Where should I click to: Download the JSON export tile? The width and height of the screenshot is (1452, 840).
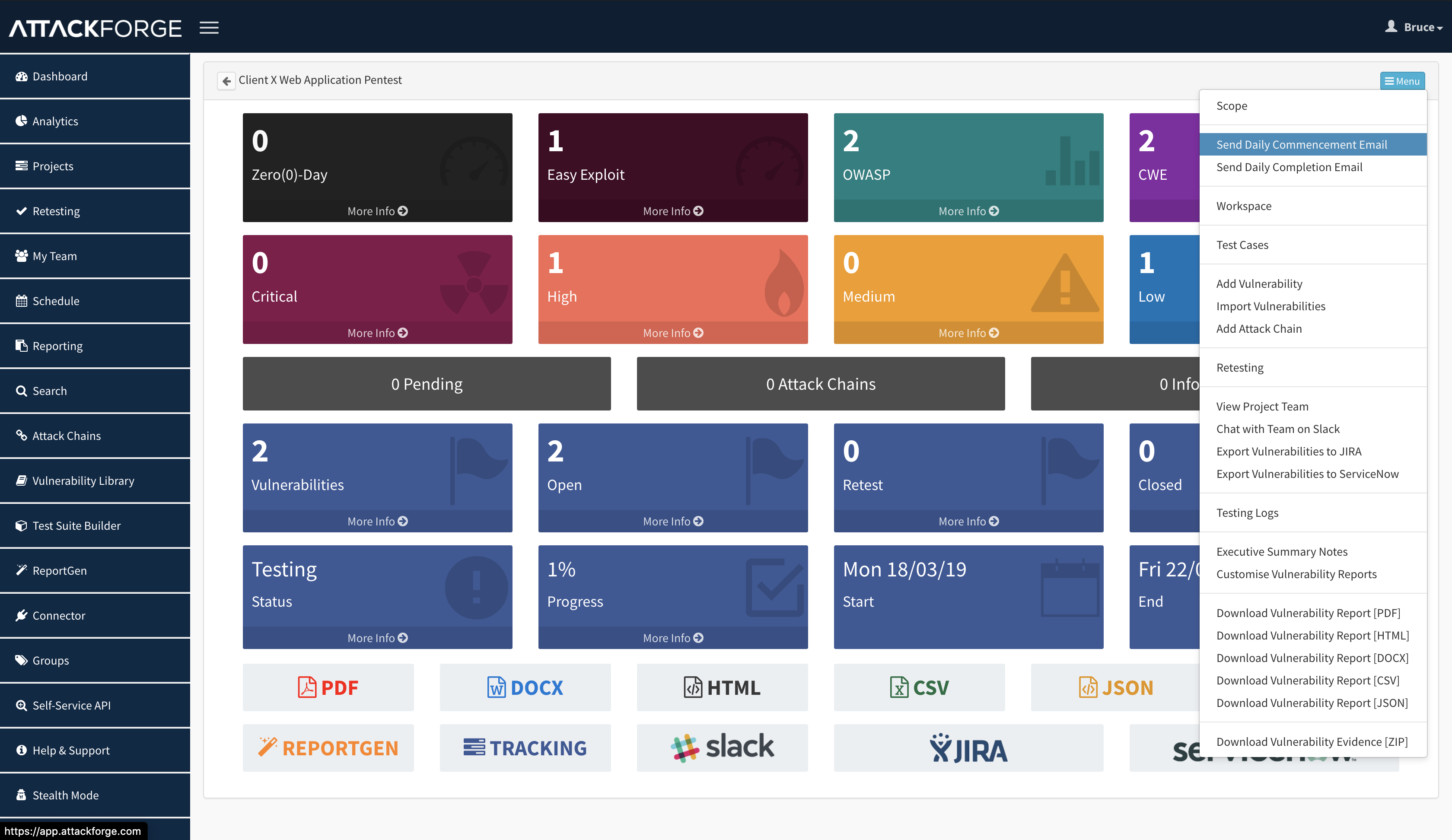coord(1115,687)
